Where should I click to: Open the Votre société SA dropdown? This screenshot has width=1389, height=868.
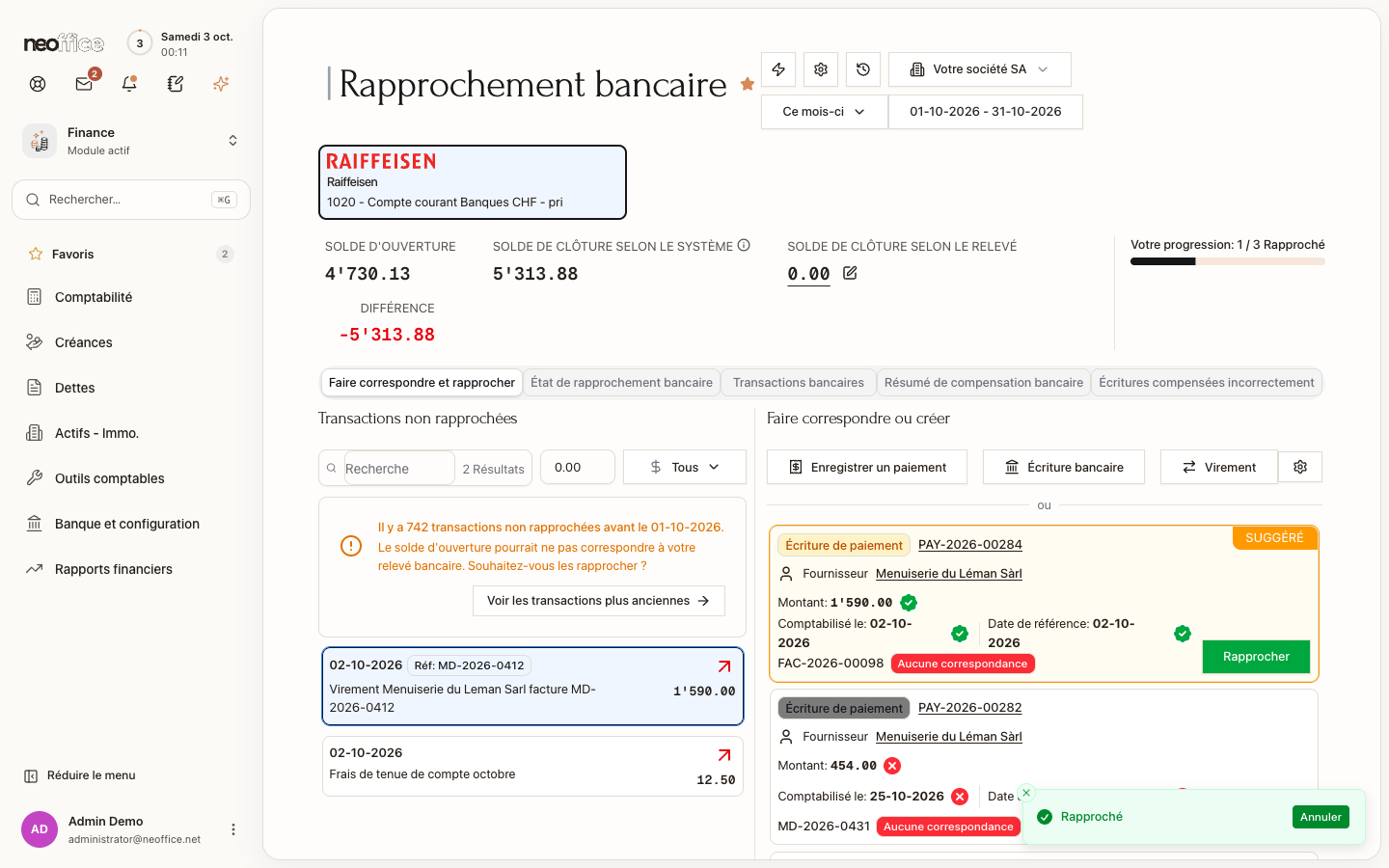[x=980, y=69]
